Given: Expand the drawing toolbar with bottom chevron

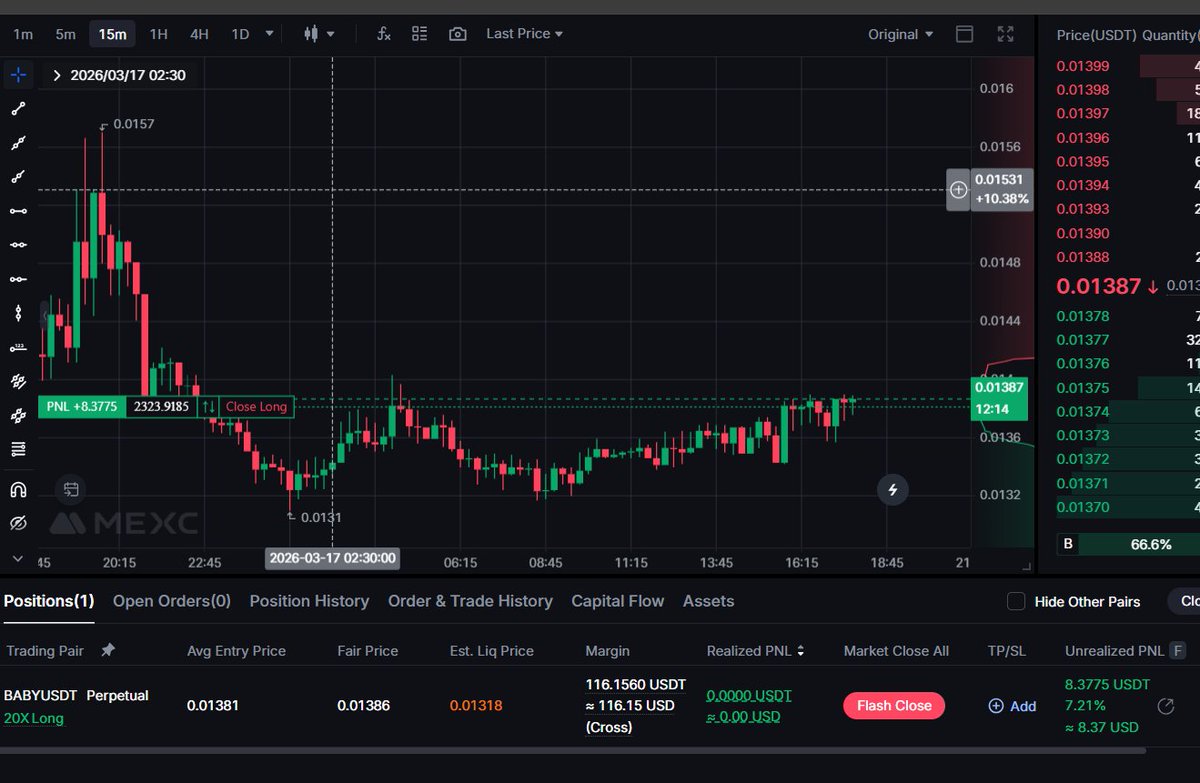Looking at the screenshot, I should click(18, 558).
